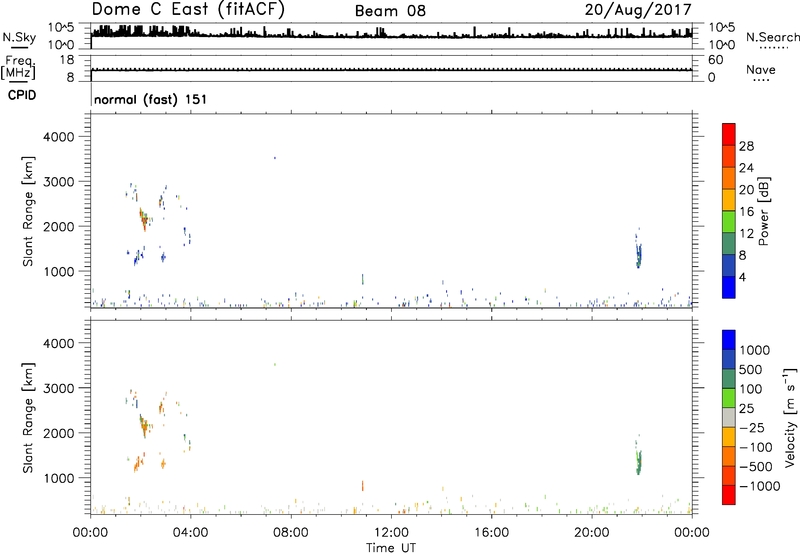Click the 'Power [dB]' colorbar label
The image size is (800, 554).
tap(763, 211)
